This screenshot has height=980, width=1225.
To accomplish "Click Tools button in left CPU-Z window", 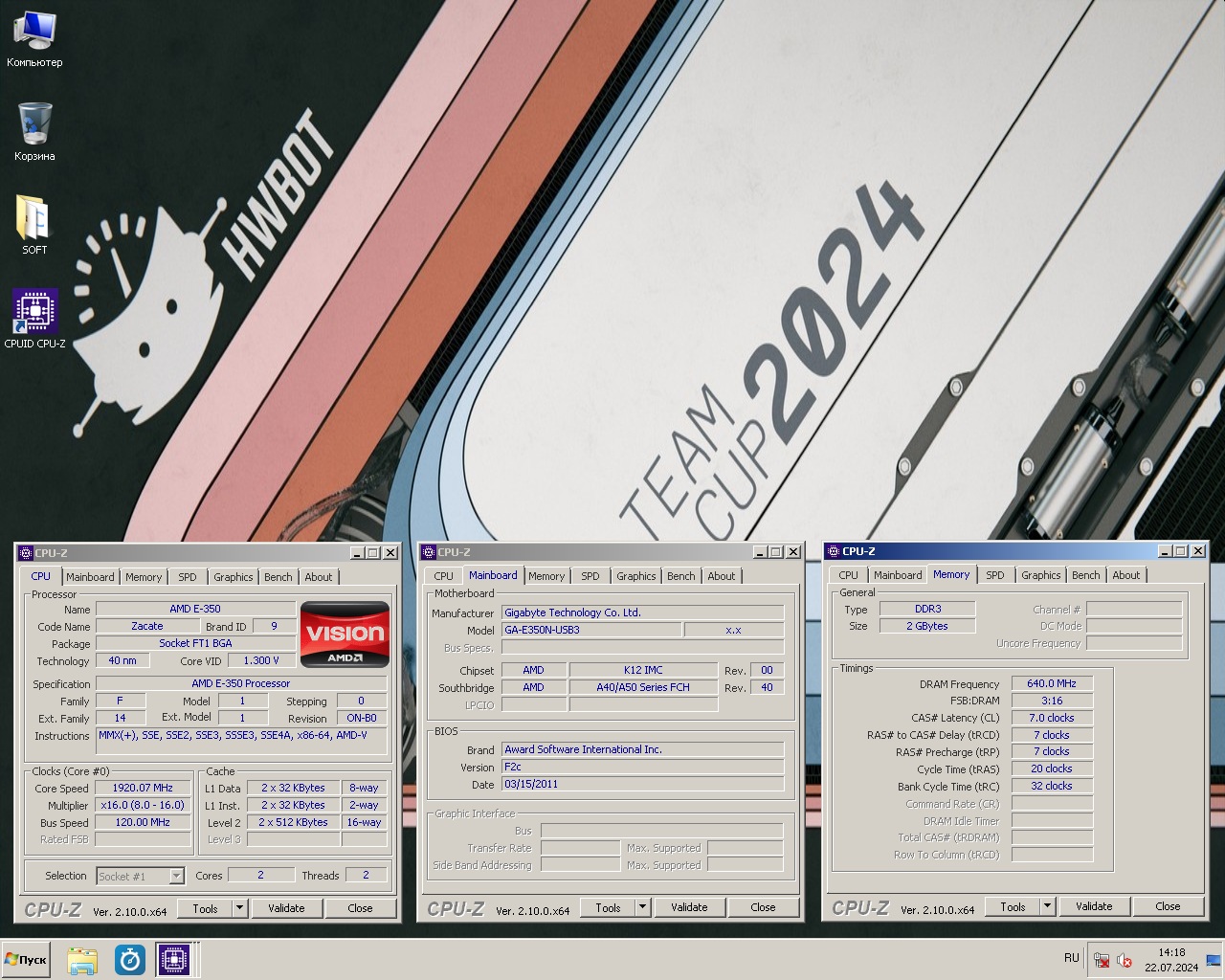I will (205, 909).
